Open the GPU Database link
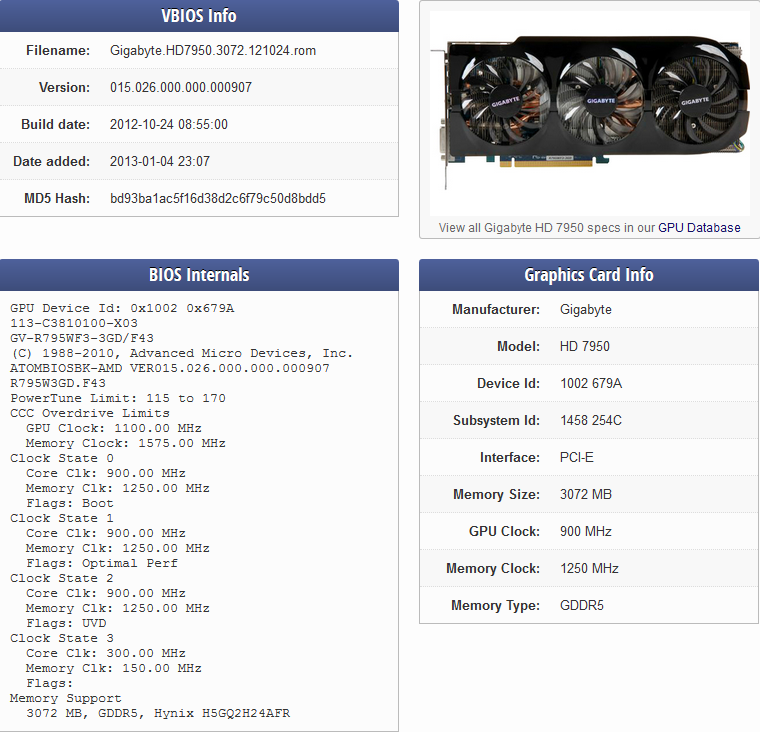This screenshot has width=760, height=735. (x=699, y=228)
